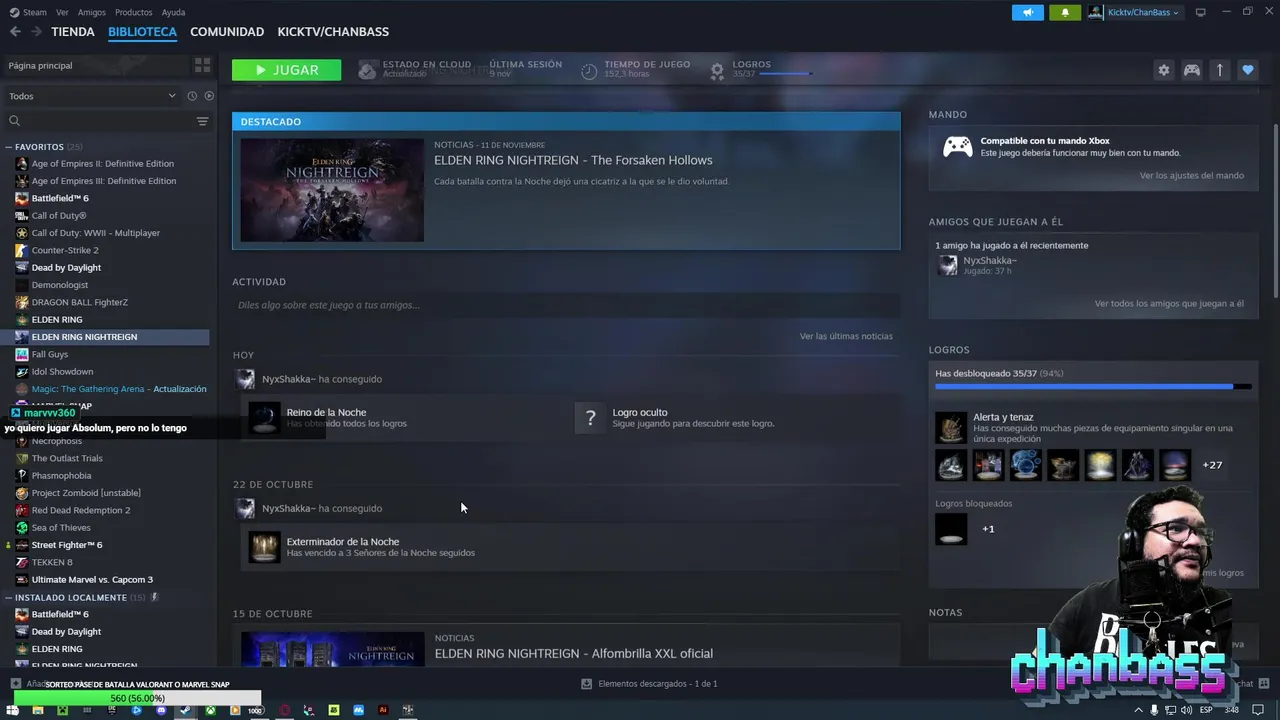The width and height of the screenshot is (1280, 720).
Task: Select Counter-Strike 2 in the library
Action: tap(65, 250)
